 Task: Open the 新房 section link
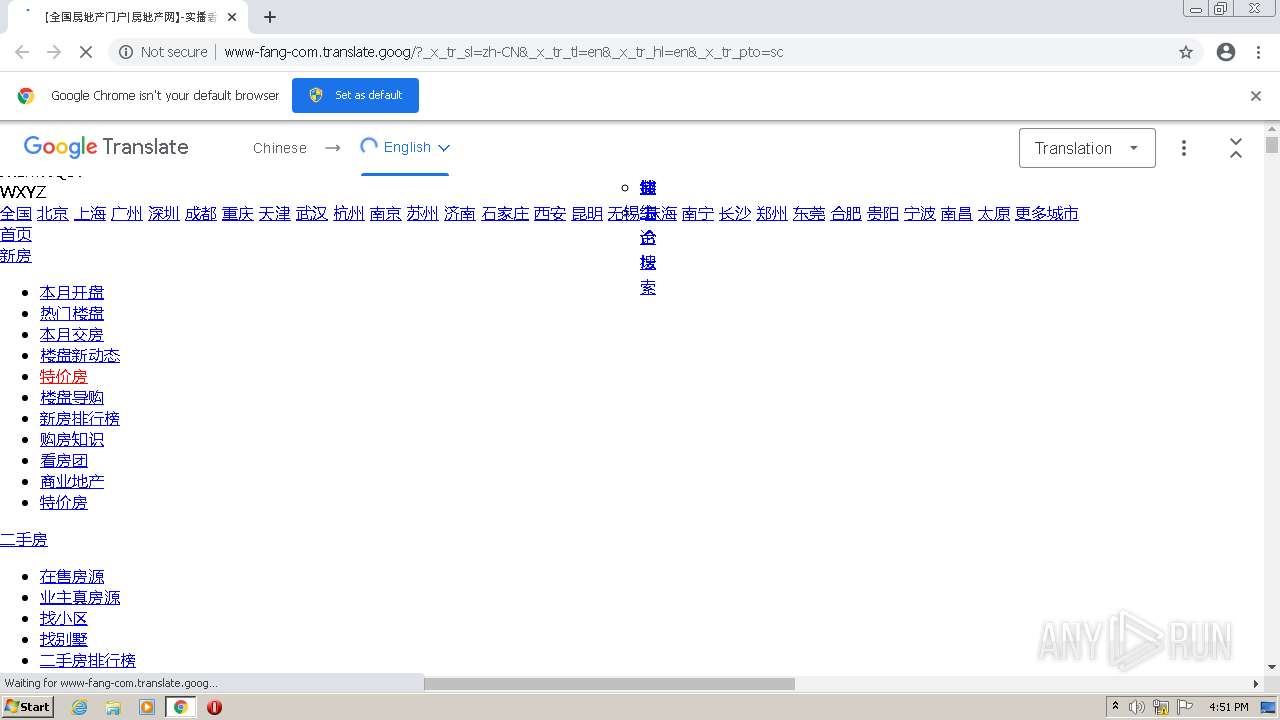coord(16,255)
